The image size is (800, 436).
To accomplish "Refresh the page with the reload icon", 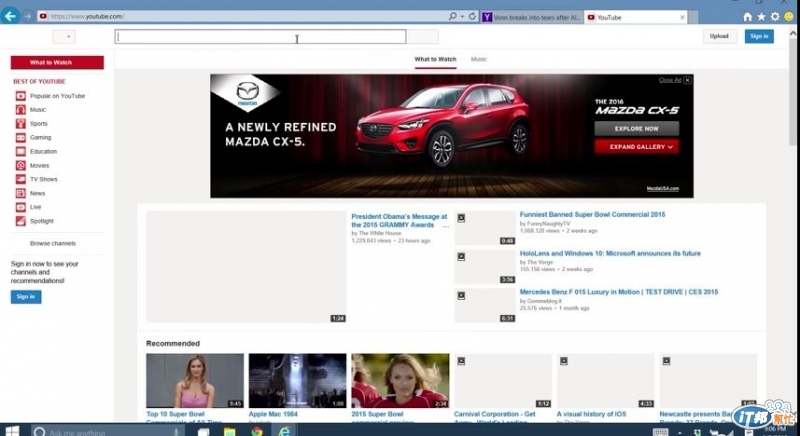I will point(472,16).
